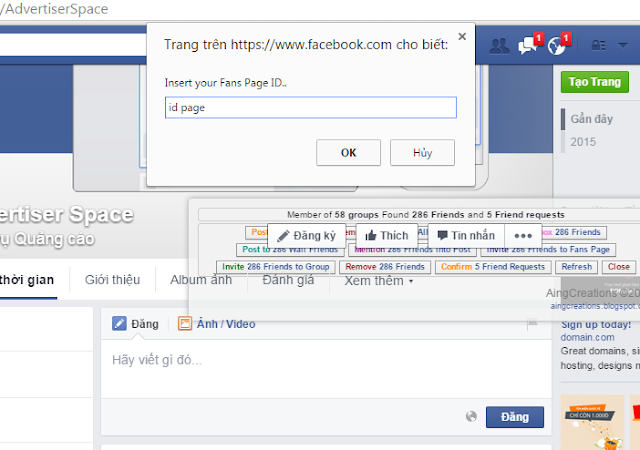This screenshot has height=450, width=640.
Task: Click 'Mention 286 Friends into Post'
Action: coord(412,250)
